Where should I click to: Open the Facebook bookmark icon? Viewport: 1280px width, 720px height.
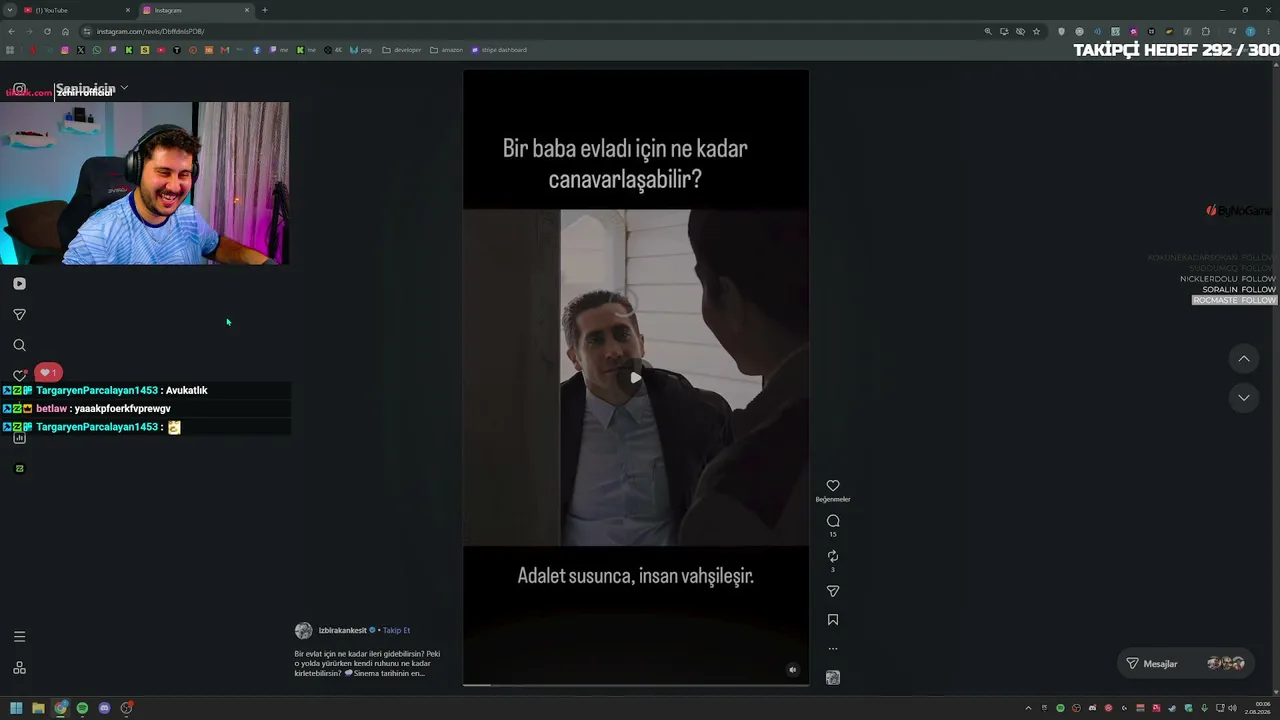[x=257, y=50]
